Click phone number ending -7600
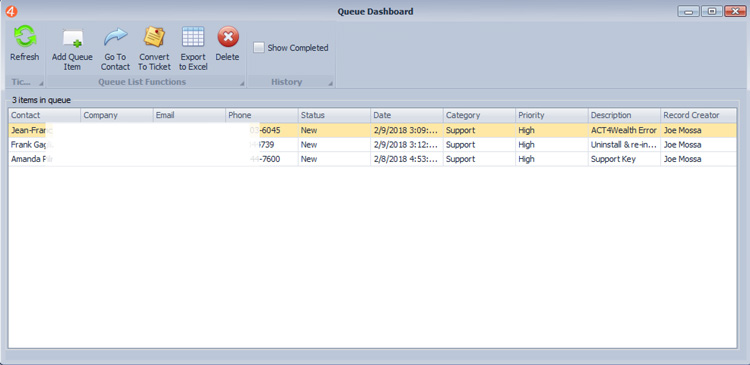This screenshot has width=750, height=365. point(265,159)
